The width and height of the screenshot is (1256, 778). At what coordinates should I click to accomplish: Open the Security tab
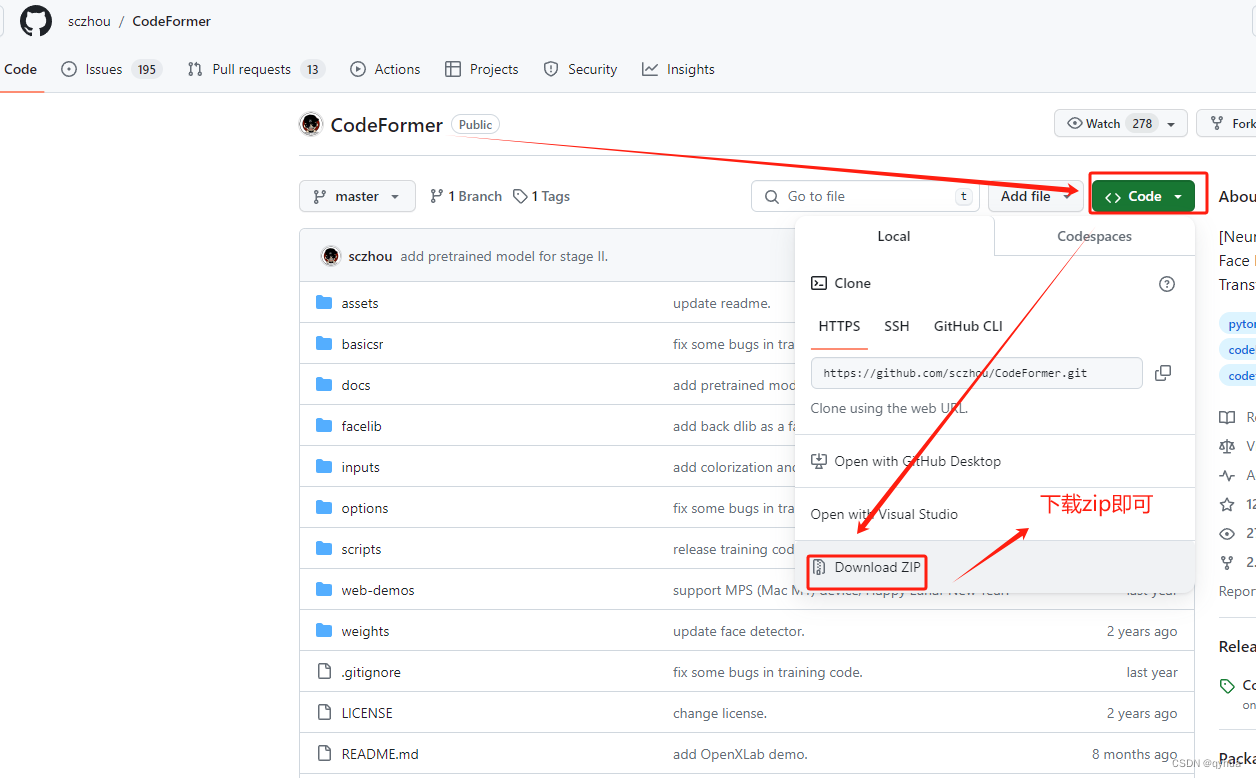580,69
